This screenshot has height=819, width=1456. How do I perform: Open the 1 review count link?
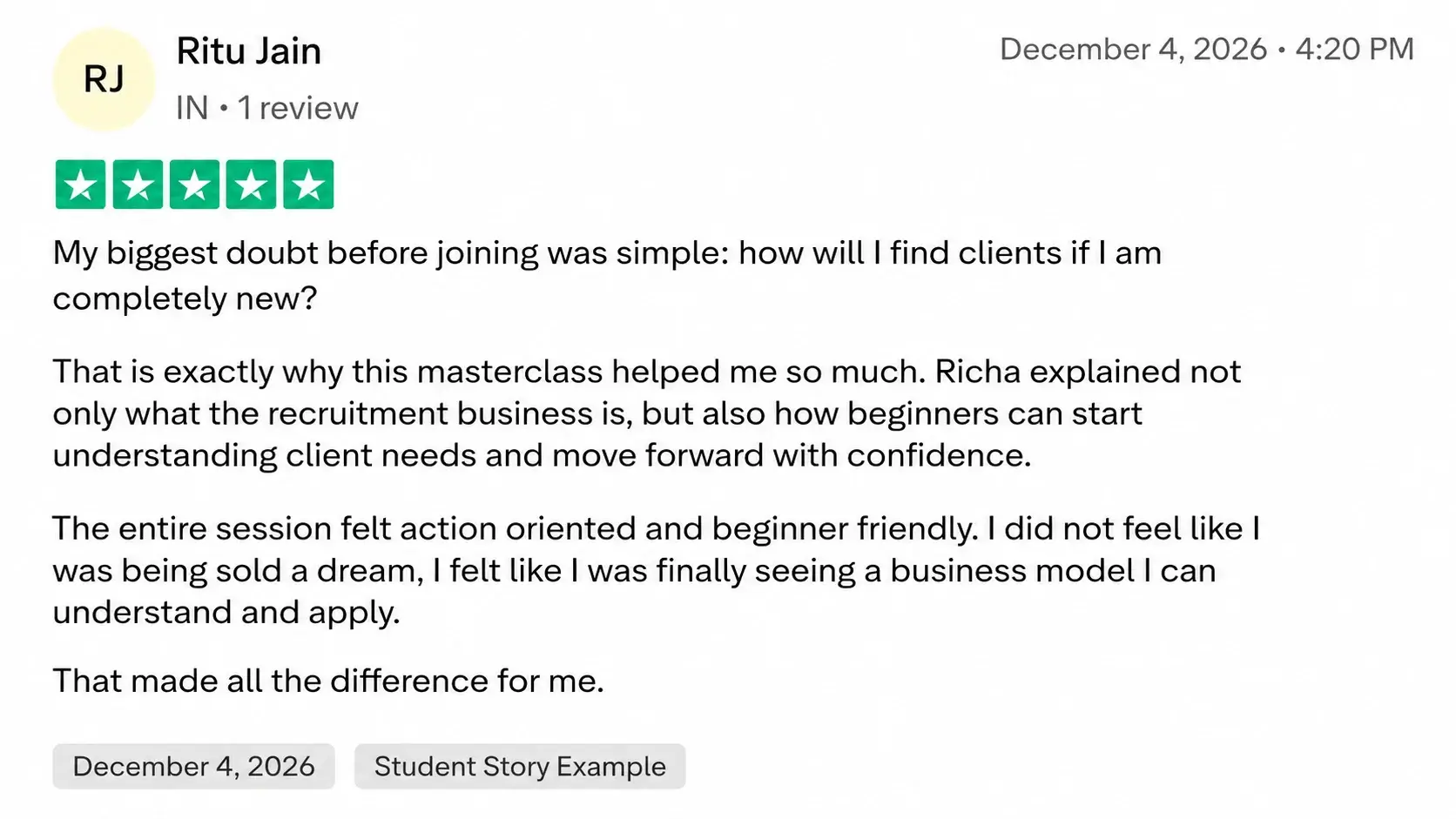point(298,108)
